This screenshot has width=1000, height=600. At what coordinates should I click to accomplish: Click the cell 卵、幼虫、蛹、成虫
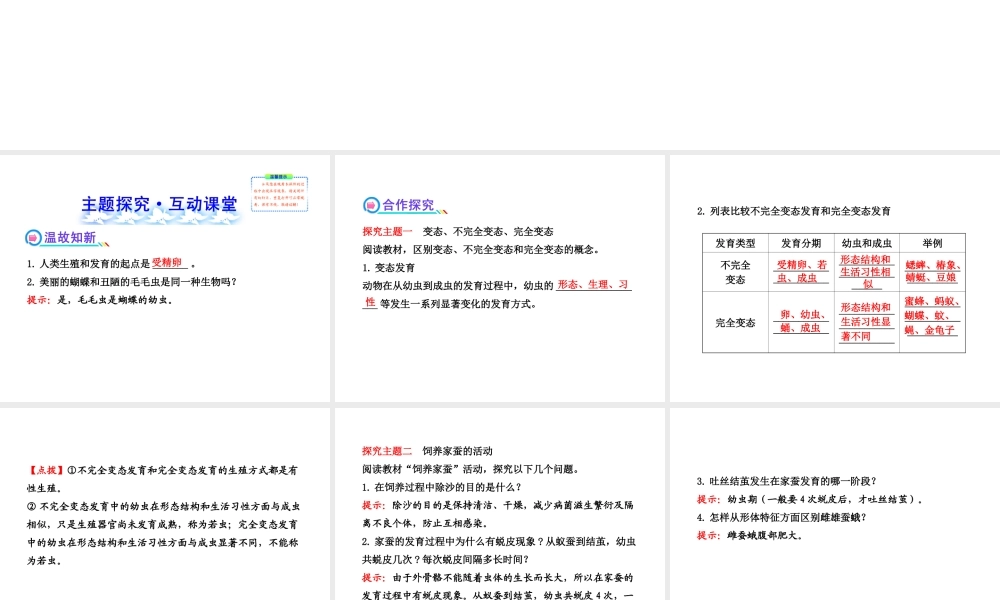802,321
